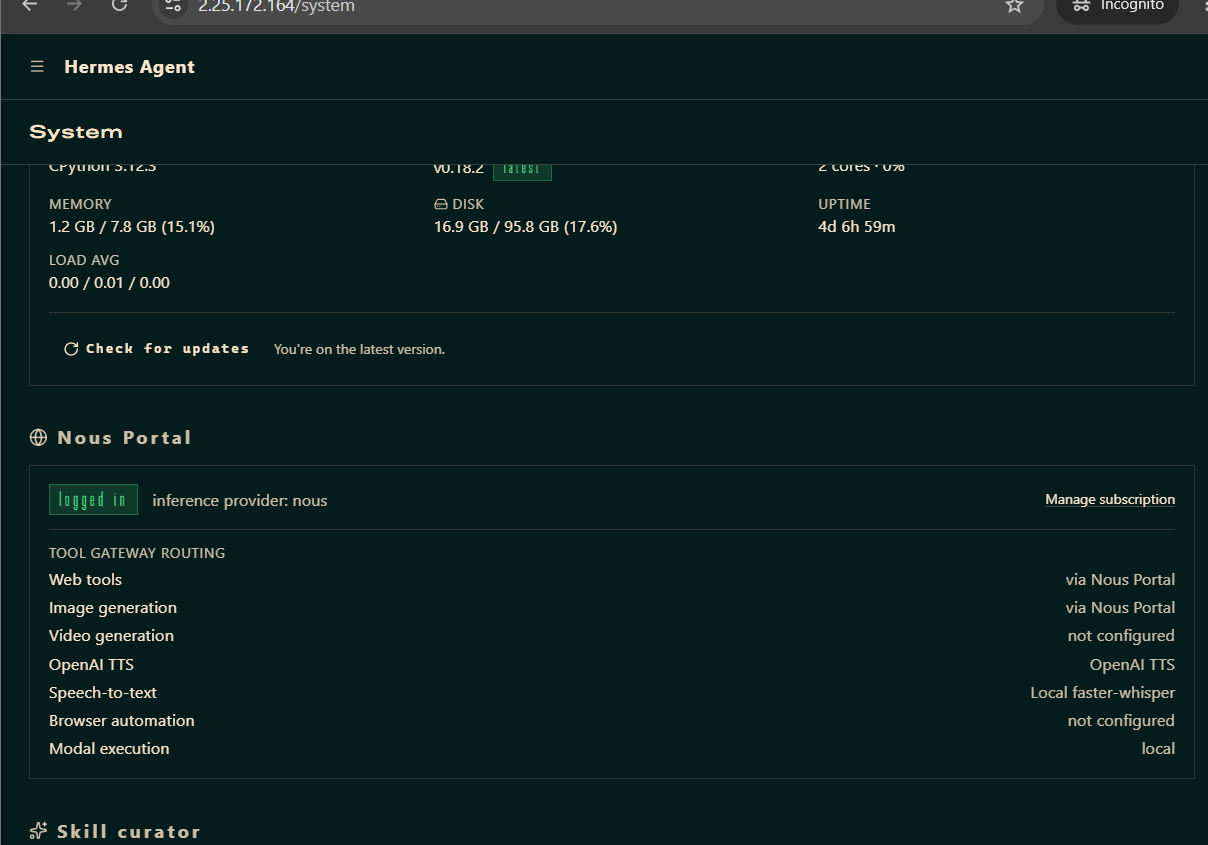Click the logged in status badge
Screen dimensions: 1208x845
click(x=93, y=500)
